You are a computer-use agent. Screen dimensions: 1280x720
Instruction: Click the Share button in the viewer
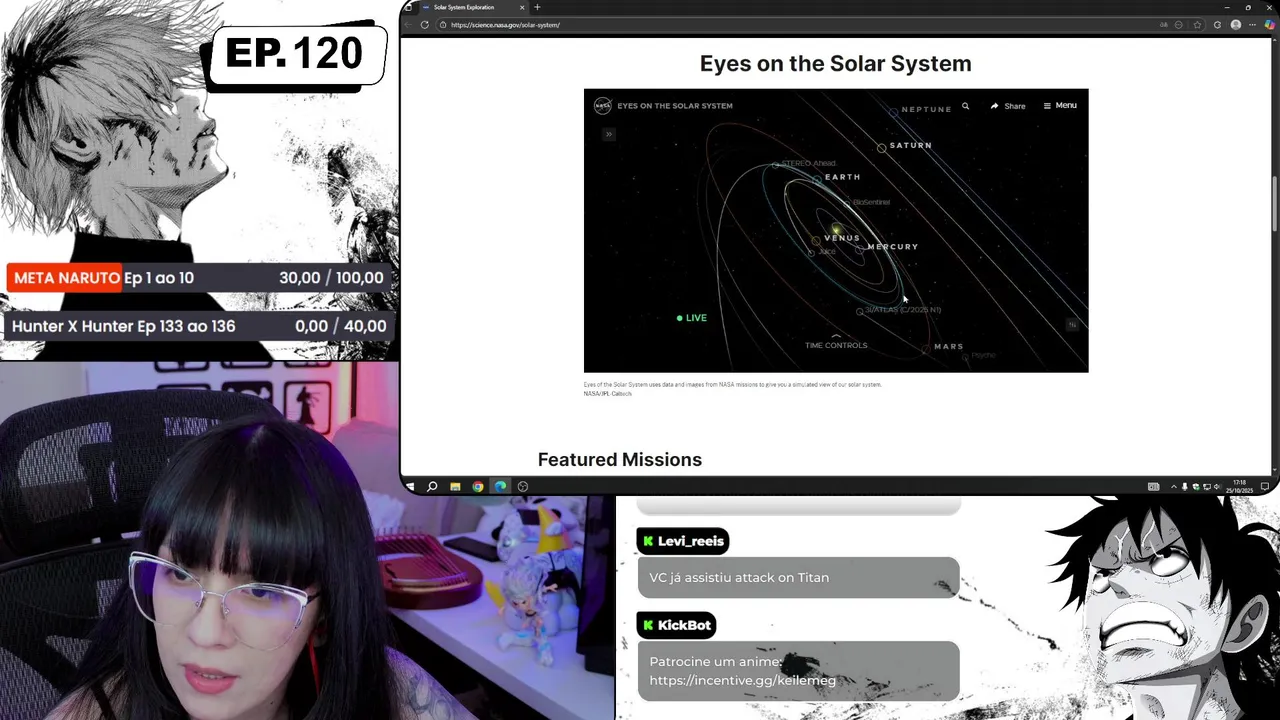(x=1008, y=106)
